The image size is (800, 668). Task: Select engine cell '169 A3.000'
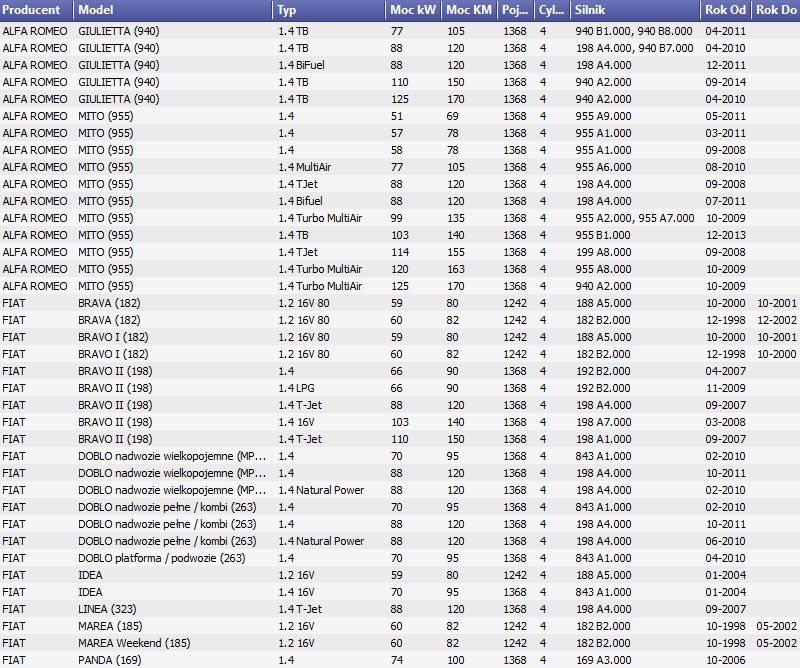(603, 660)
